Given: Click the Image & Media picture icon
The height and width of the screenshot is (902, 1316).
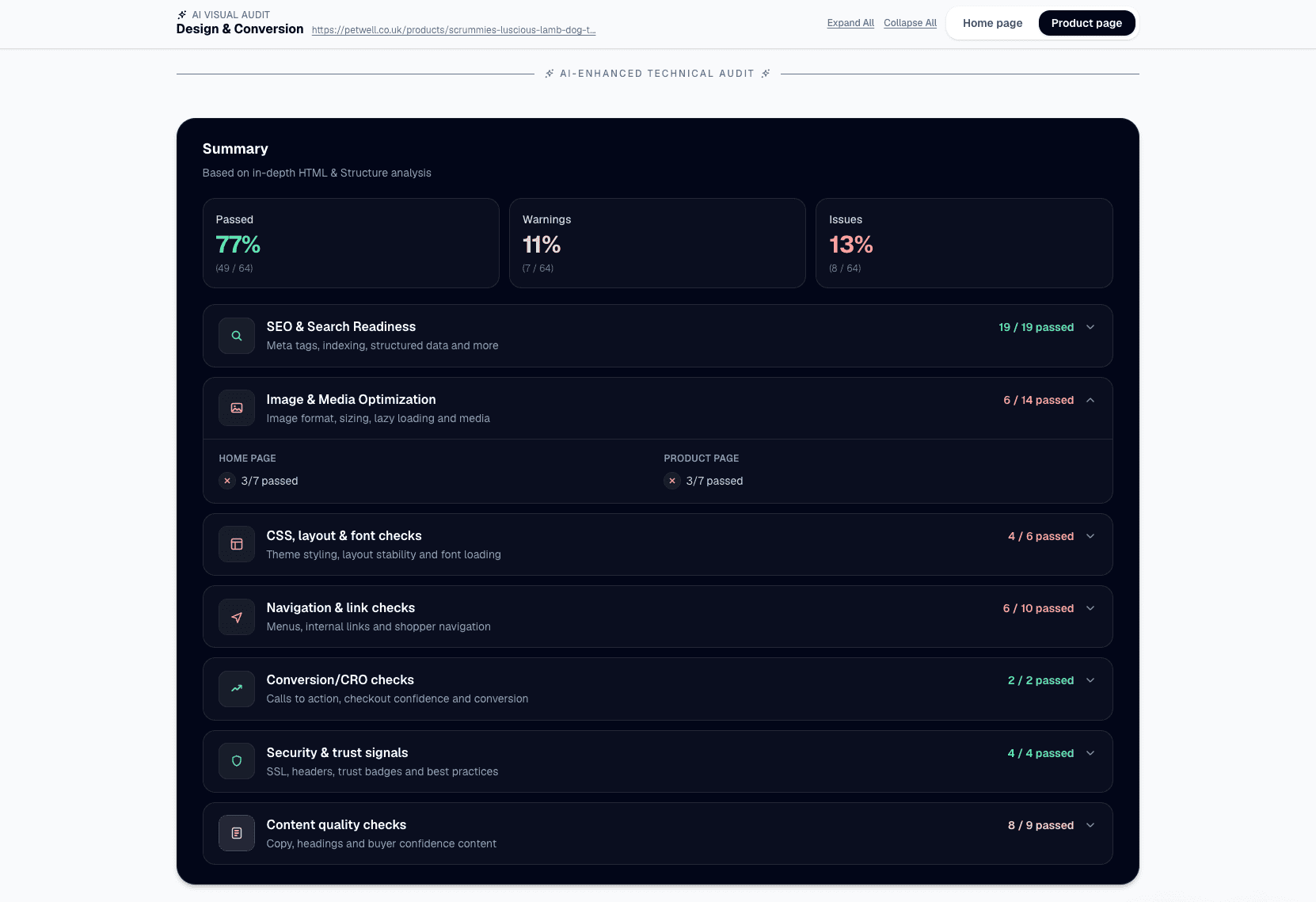Looking at the screenshot, I should pyautogui.click(x=237, y=408).
